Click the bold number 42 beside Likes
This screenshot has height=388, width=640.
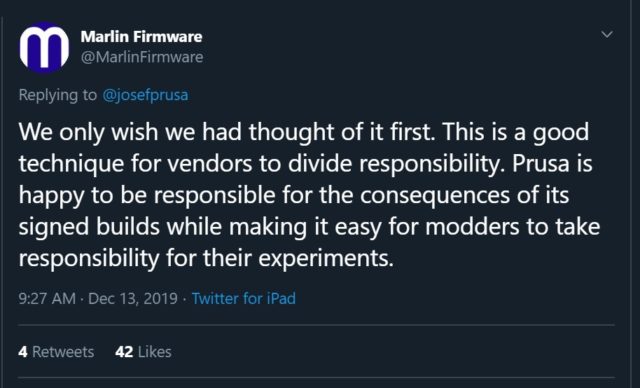point(124,352)
